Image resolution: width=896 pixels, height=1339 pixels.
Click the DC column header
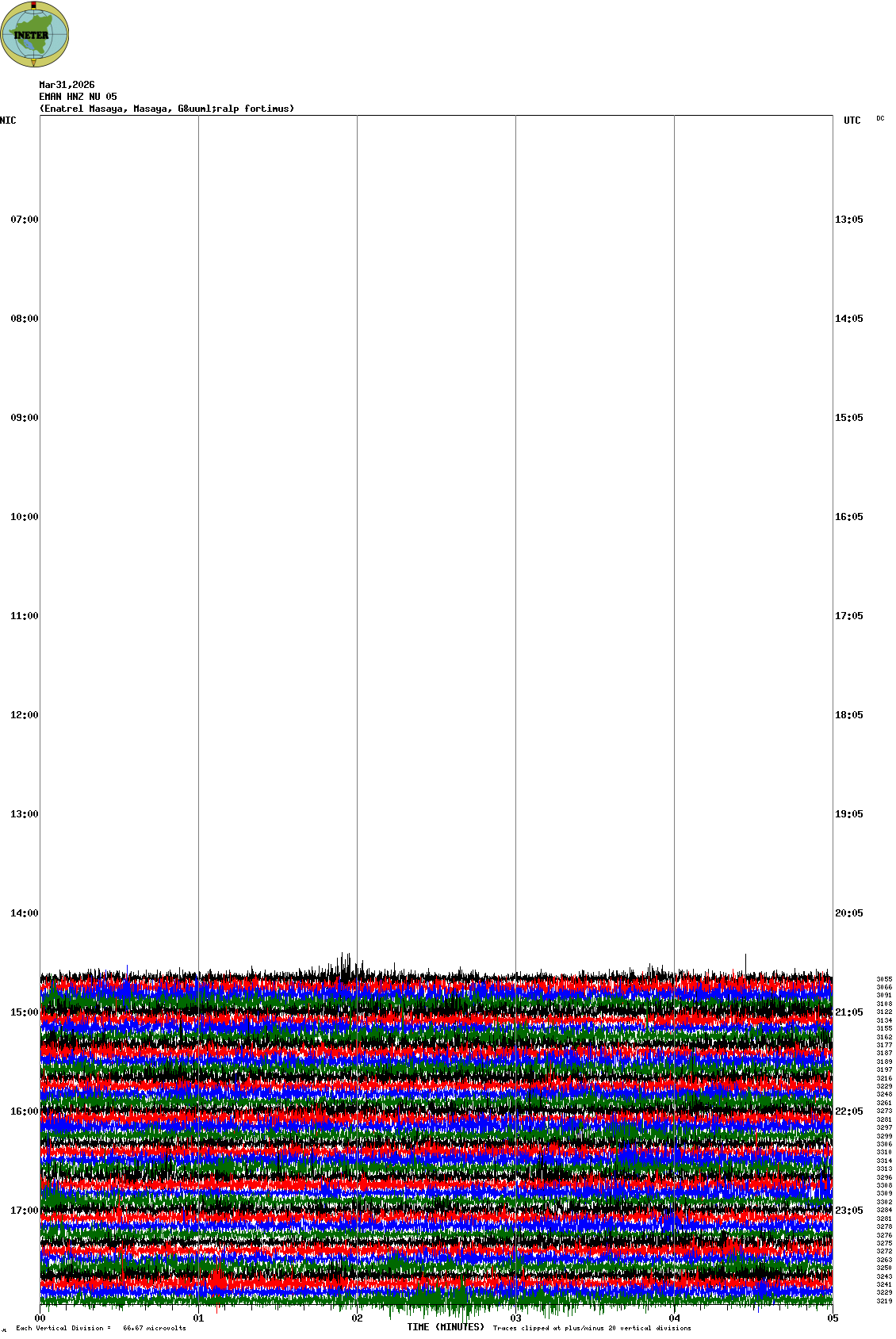880,119
